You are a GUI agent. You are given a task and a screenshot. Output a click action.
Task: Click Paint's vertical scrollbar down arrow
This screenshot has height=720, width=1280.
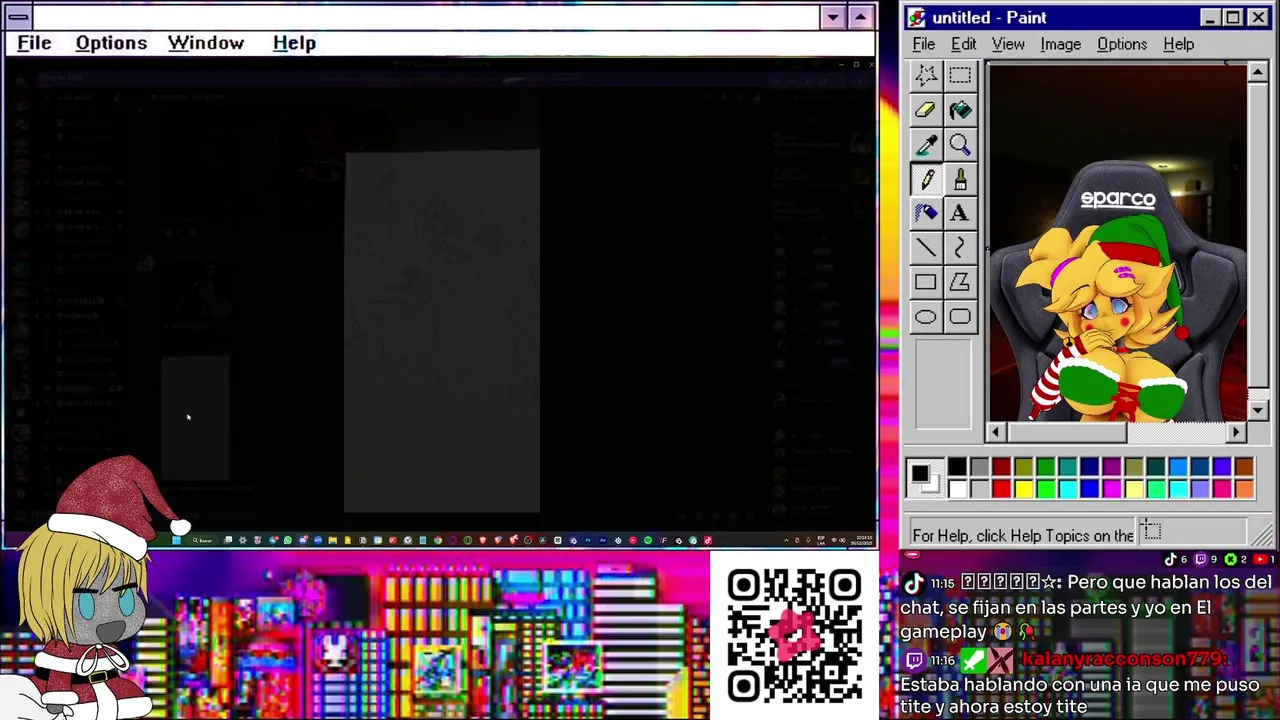[1258, 410]
